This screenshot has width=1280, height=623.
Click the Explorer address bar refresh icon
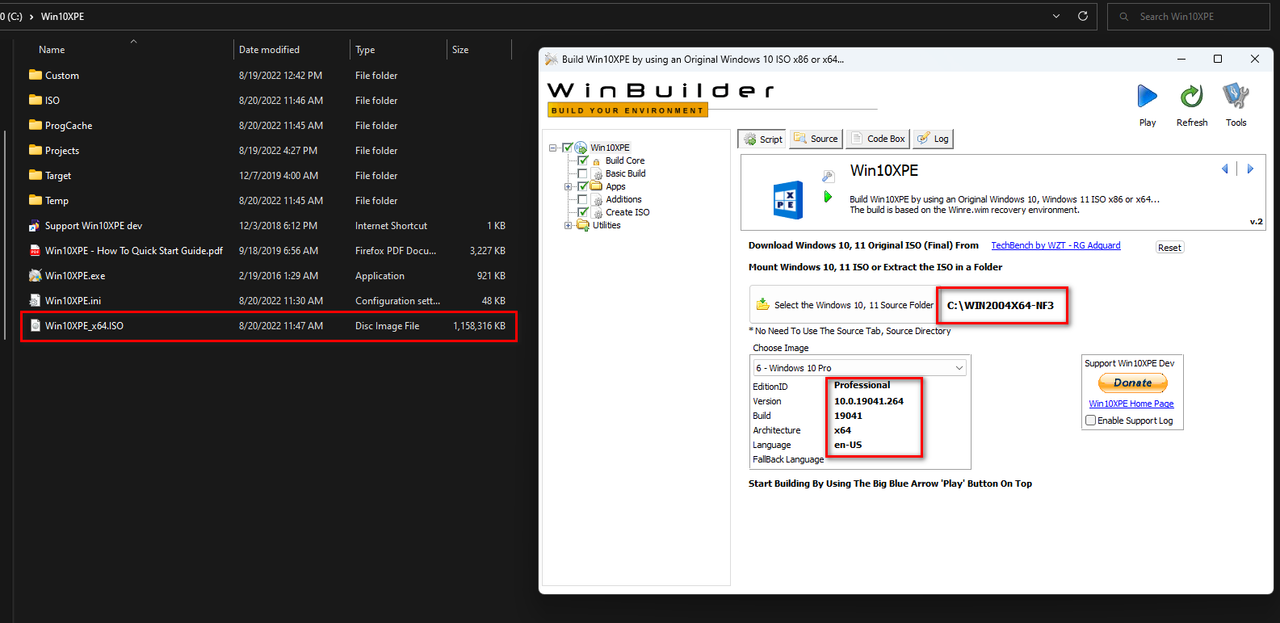pyautogui.click(x=1083, y=17)
